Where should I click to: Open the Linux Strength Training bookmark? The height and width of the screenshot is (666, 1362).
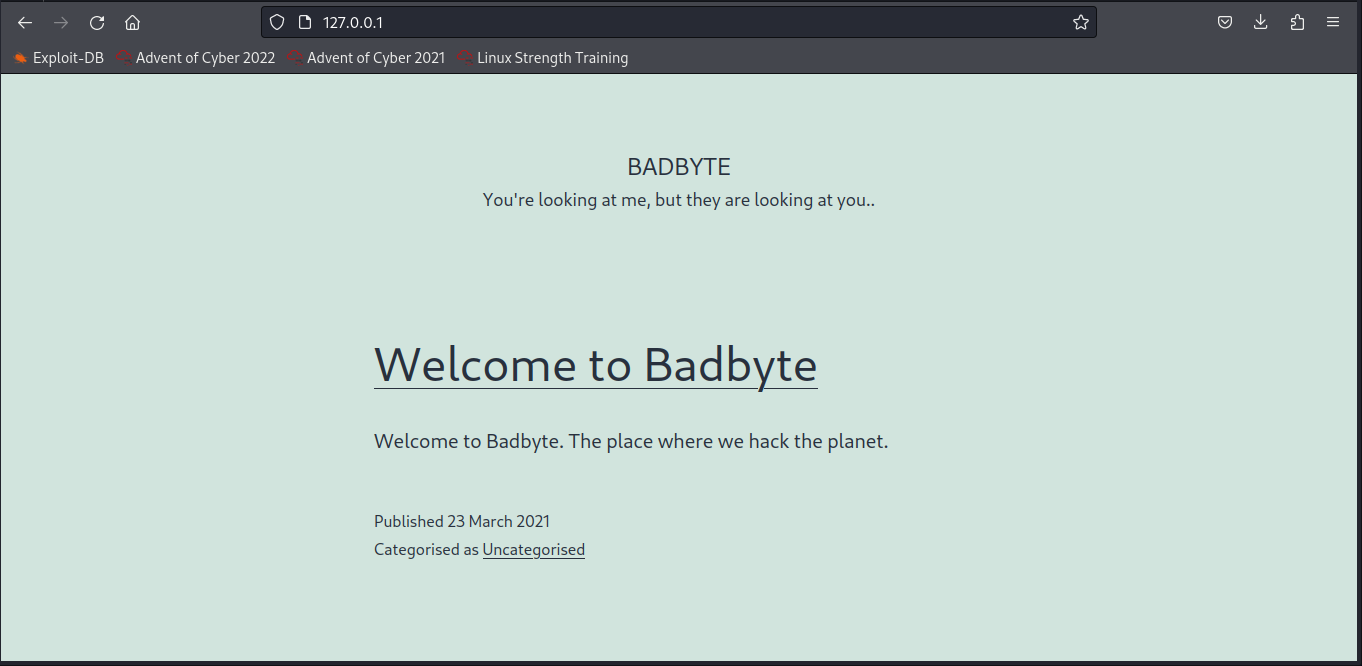543,58
